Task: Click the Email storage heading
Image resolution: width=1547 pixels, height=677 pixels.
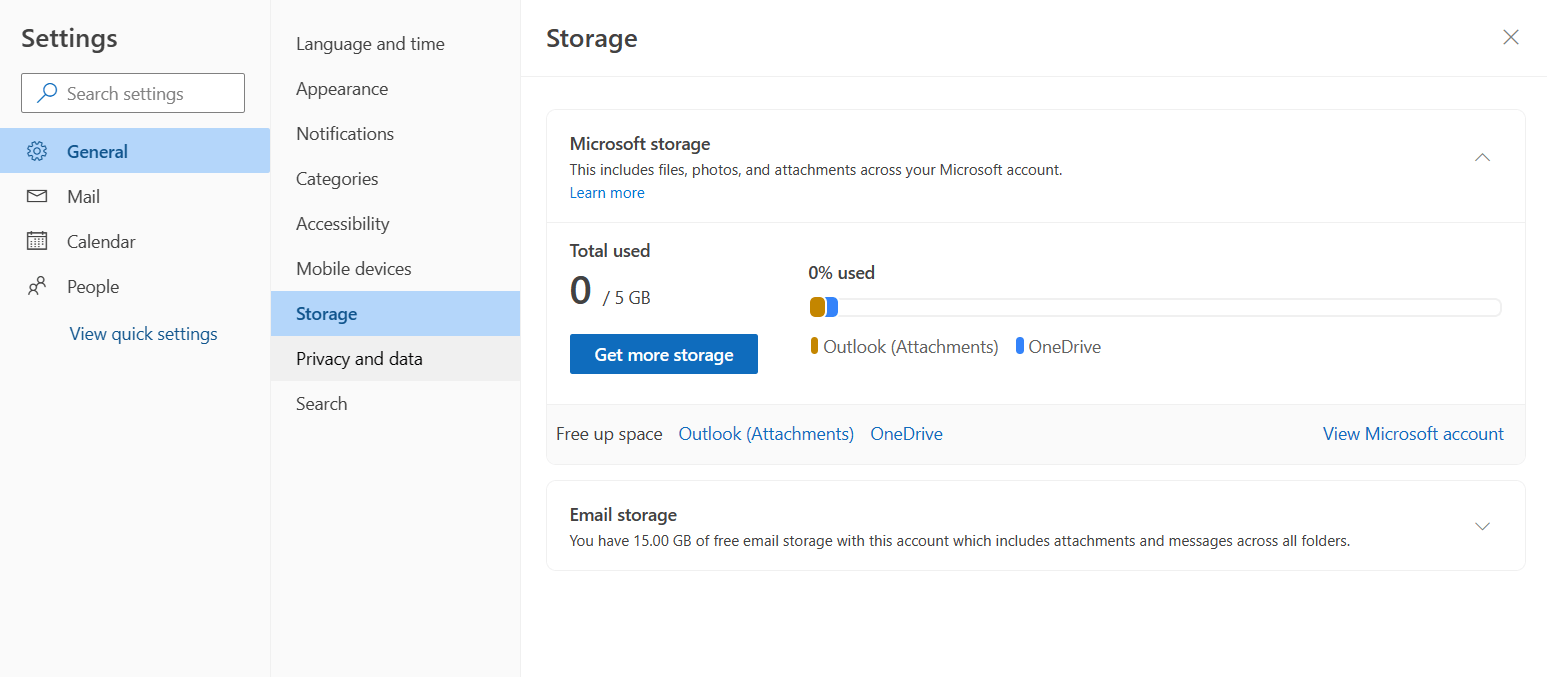Action: (x=623, y=515)
